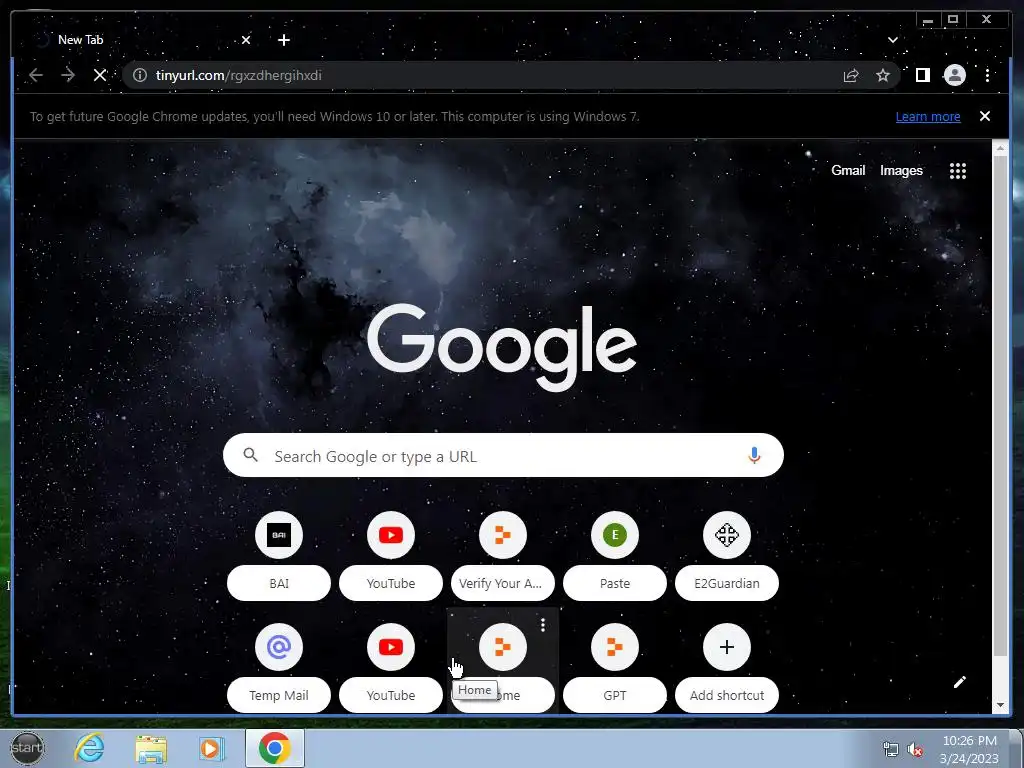This screenshot has width=1024, height=768.
Task: Select Chrome in the taskbar
Action: click(274, 748)
